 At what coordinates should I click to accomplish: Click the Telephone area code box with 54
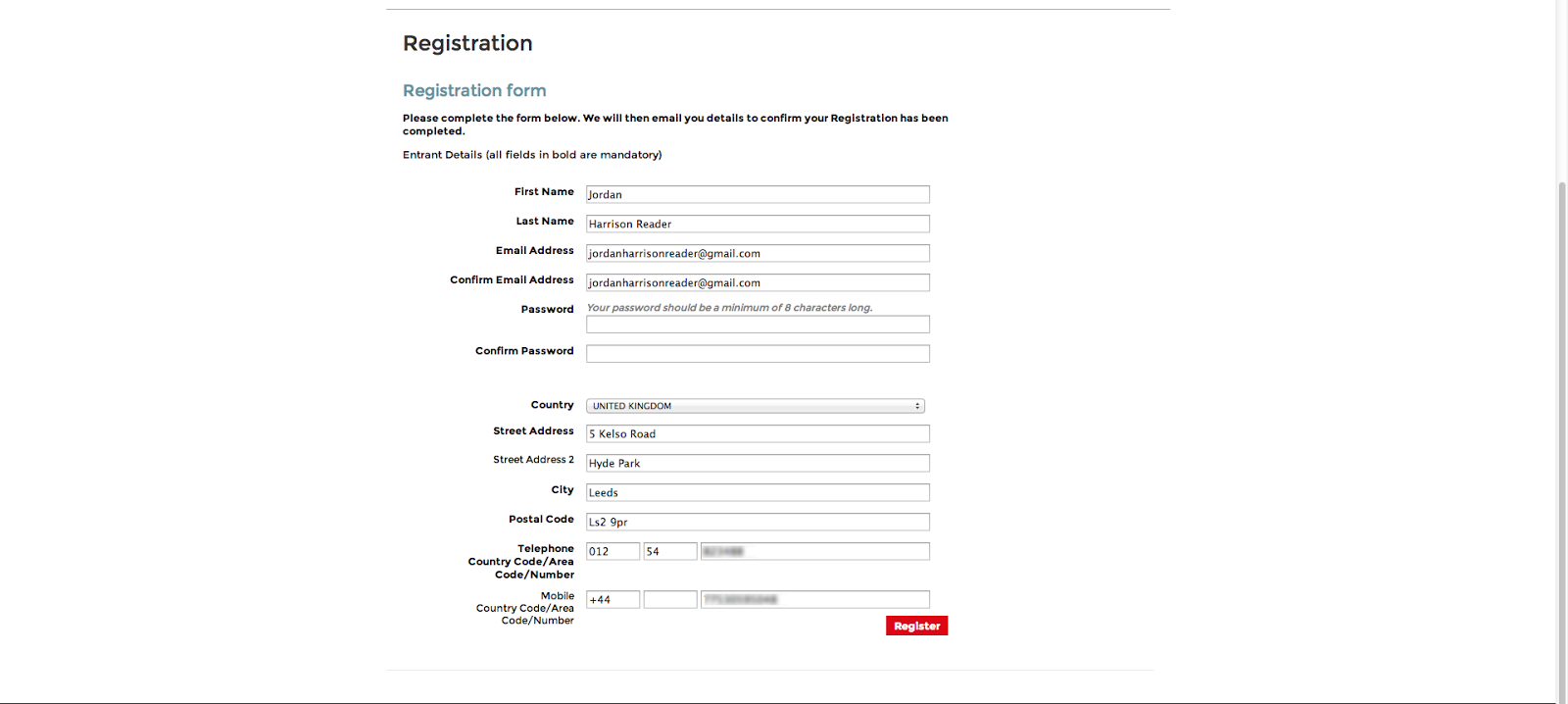pos(670,551)
